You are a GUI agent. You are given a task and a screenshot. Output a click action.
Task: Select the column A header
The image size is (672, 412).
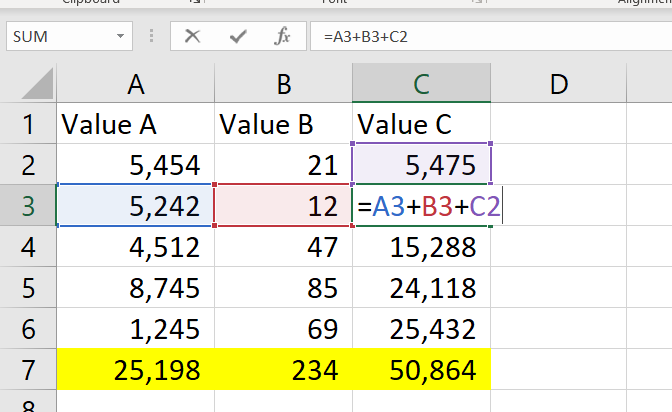pyautogui.click(x=135, y=85)
